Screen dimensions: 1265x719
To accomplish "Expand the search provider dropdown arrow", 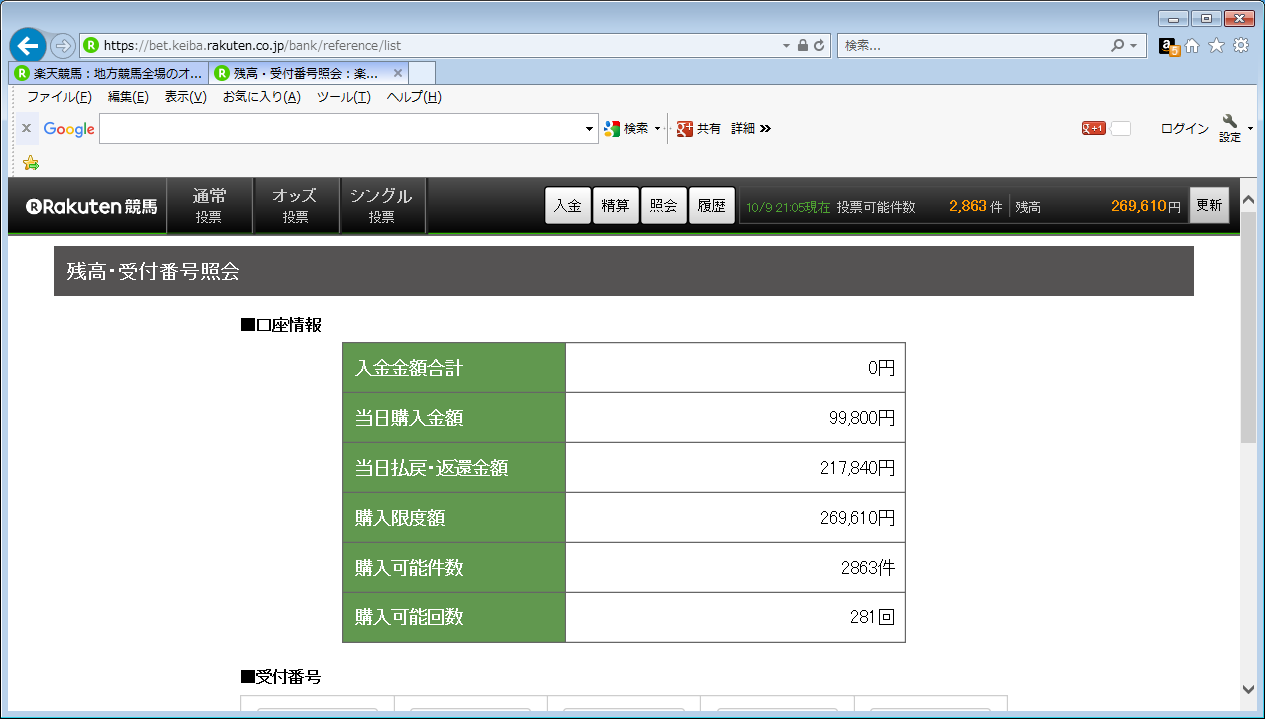I will 1133,46.
